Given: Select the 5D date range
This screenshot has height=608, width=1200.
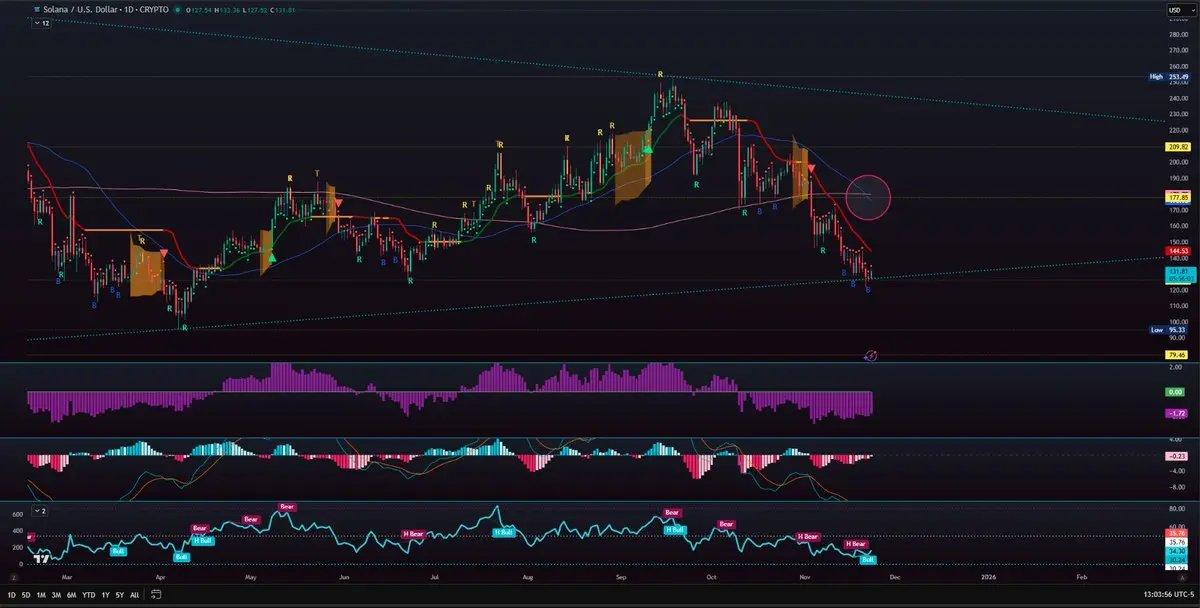Looking at the screenshot, I should coord(27,594).
